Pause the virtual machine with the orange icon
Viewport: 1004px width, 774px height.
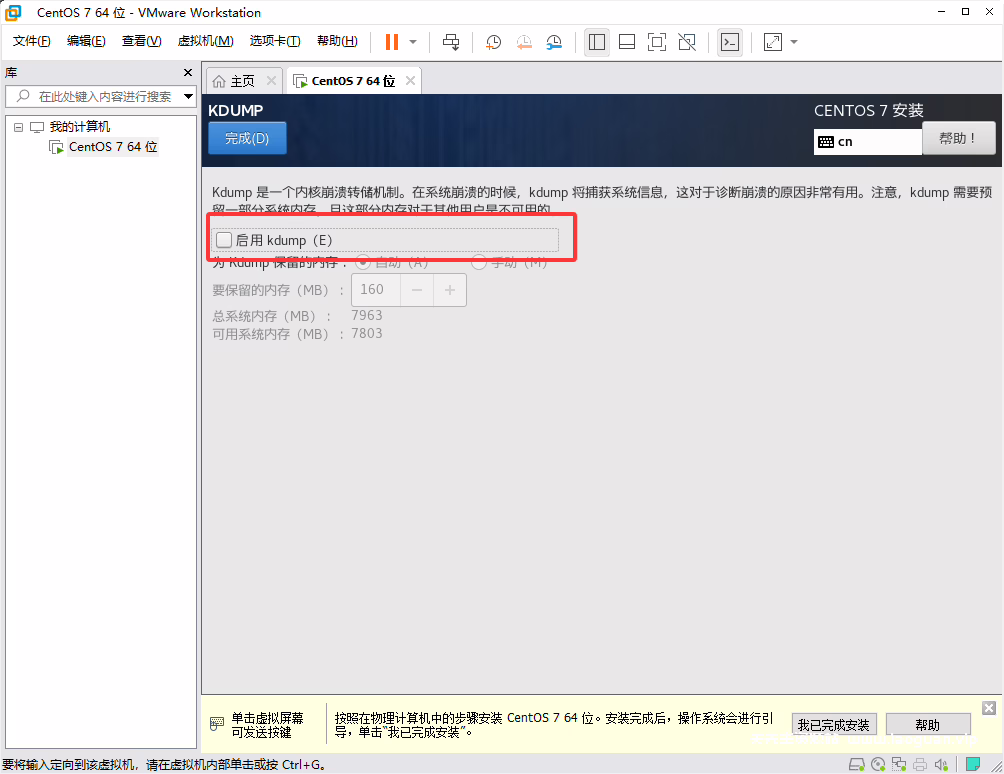[x=392, y=42]
